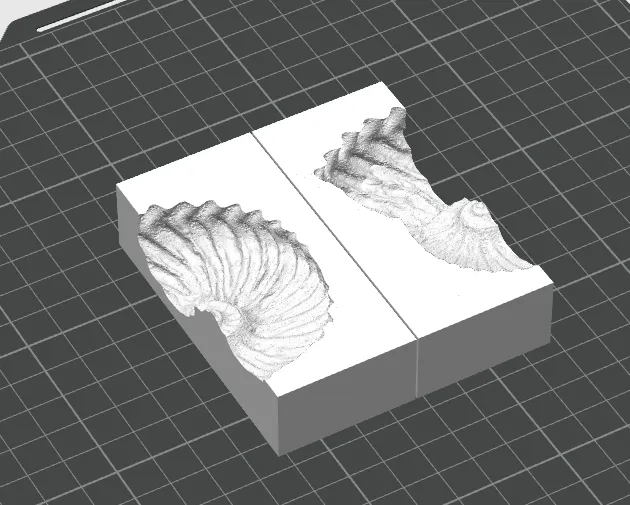Click the bottom front corner of the ammonite block
Screen dimensions: 630x505
(279, 453)
